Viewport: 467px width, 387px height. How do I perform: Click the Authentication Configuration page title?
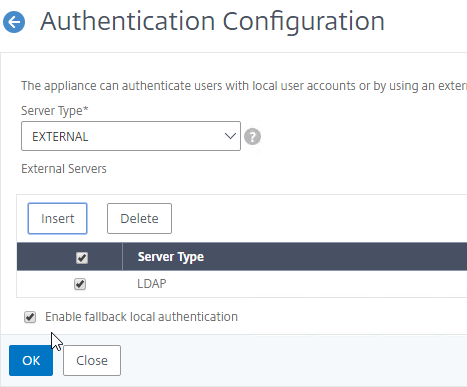point(212,21)
